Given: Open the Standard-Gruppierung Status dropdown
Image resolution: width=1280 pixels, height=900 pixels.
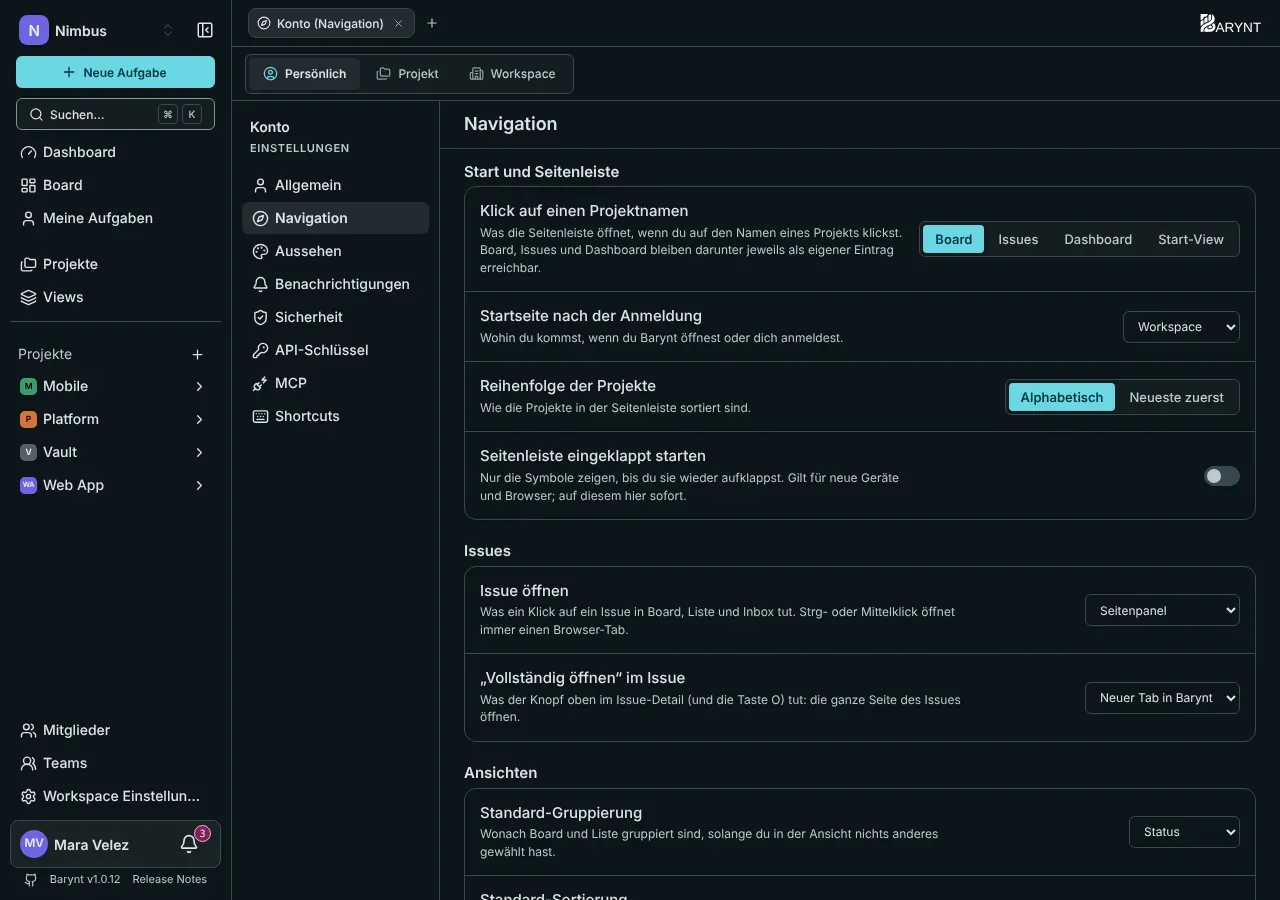Looking at the screenshot, I should 1184,832.
